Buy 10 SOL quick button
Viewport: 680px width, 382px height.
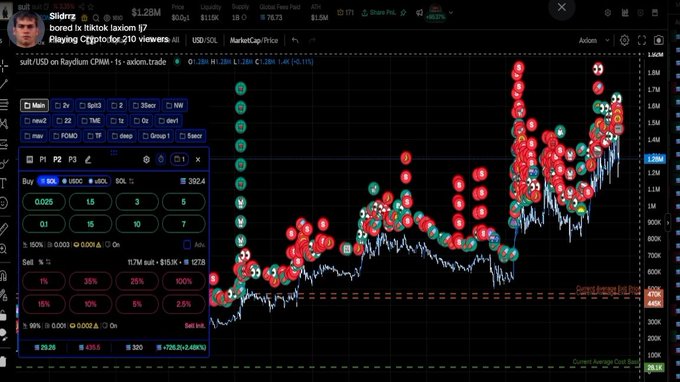point(137,224)
